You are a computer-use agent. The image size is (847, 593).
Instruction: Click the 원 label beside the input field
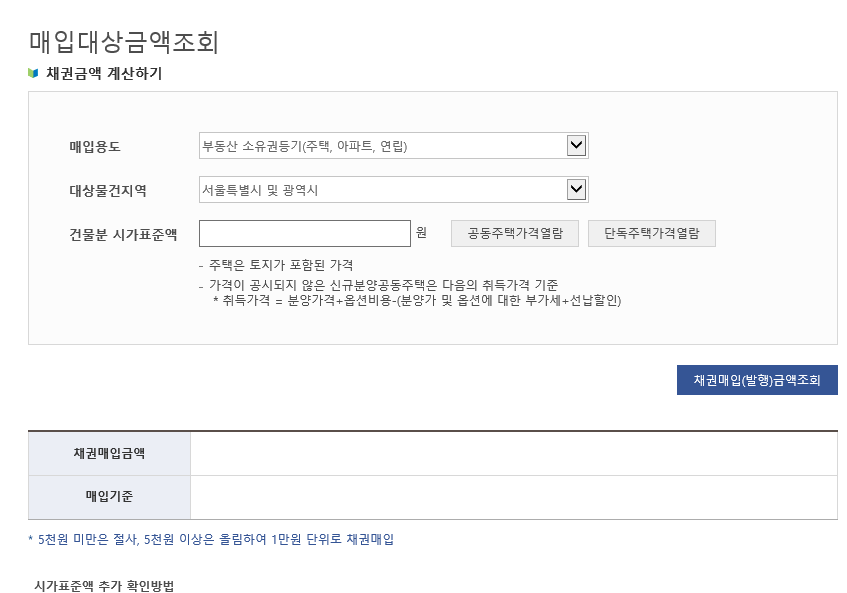point(421,233)
